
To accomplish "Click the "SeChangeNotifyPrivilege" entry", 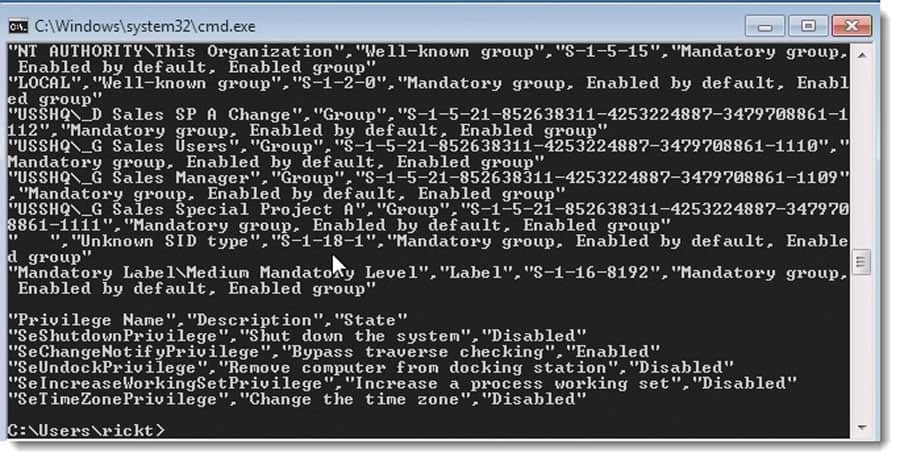I will 140,352.
